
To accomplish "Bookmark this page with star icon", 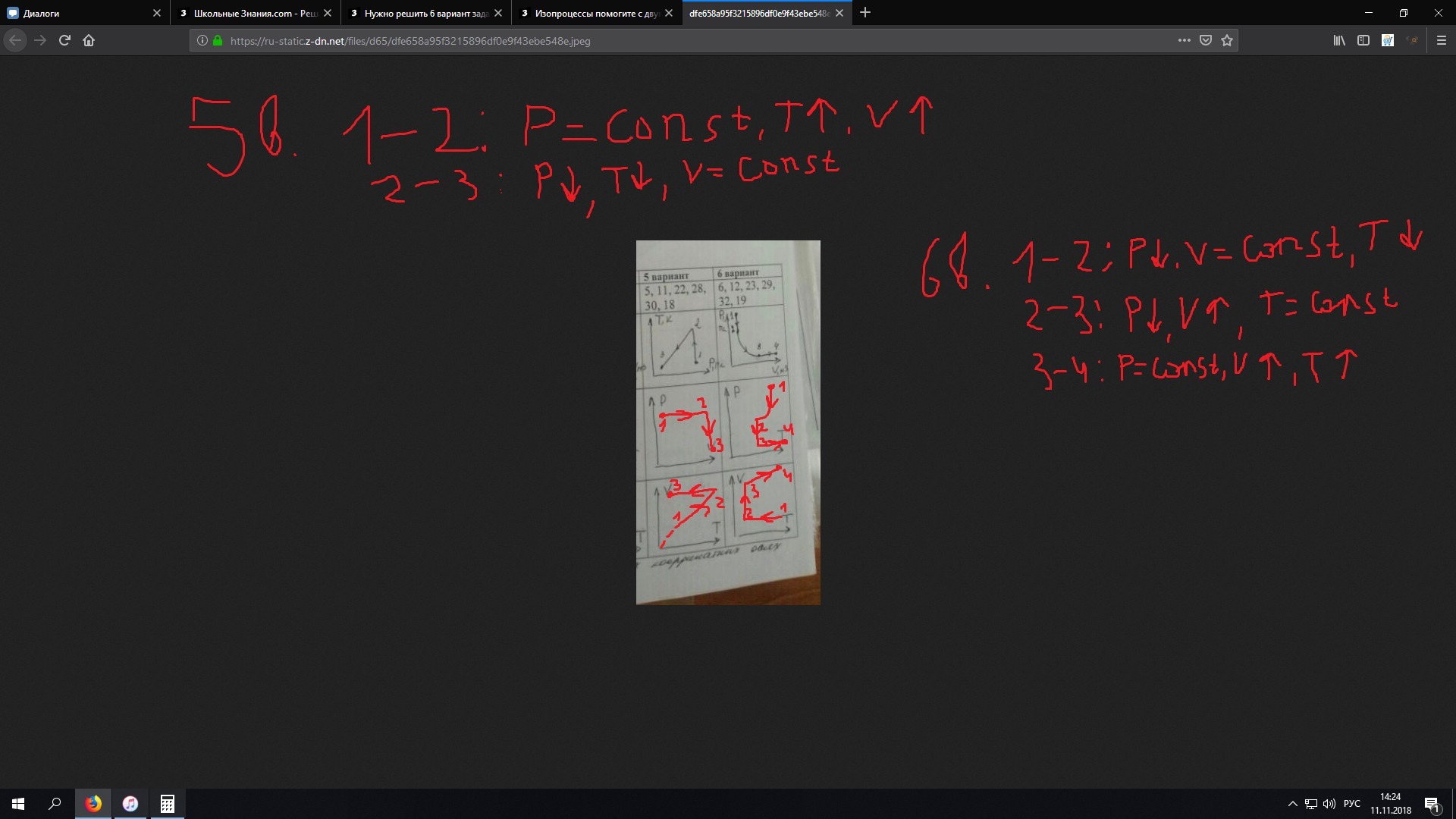I will coord(1227,40).
